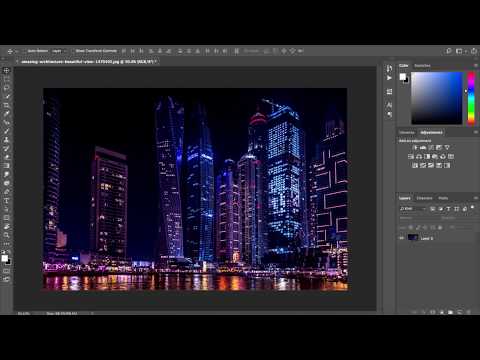Select the Brush tool
Viewport: 480px width, 360px height.
(6, 131)
